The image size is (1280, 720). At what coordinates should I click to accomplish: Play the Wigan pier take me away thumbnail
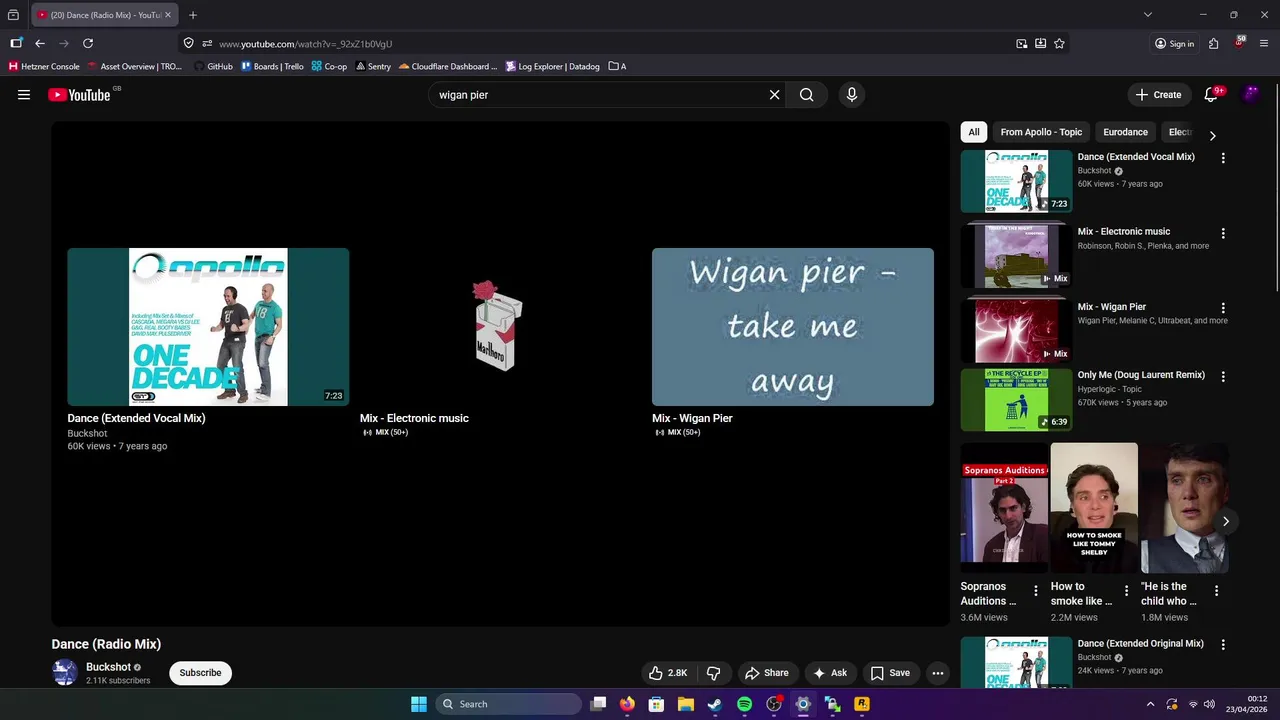click(793, 327)
